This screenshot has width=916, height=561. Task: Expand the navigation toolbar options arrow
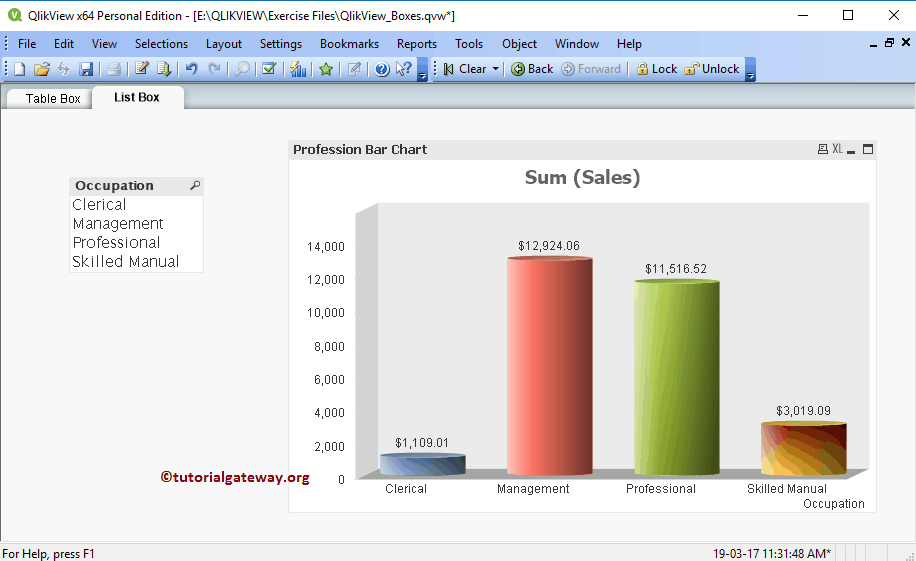pyautogui.click(x=751, y=71)
